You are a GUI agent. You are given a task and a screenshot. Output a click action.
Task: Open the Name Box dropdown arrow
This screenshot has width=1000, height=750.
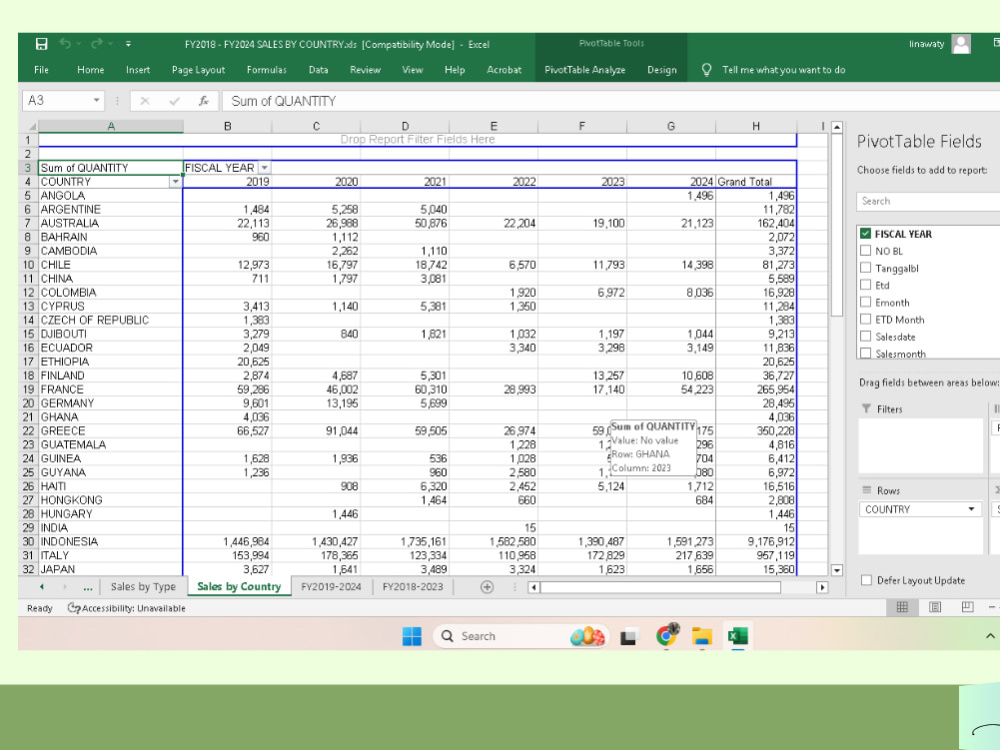[96, 101]
